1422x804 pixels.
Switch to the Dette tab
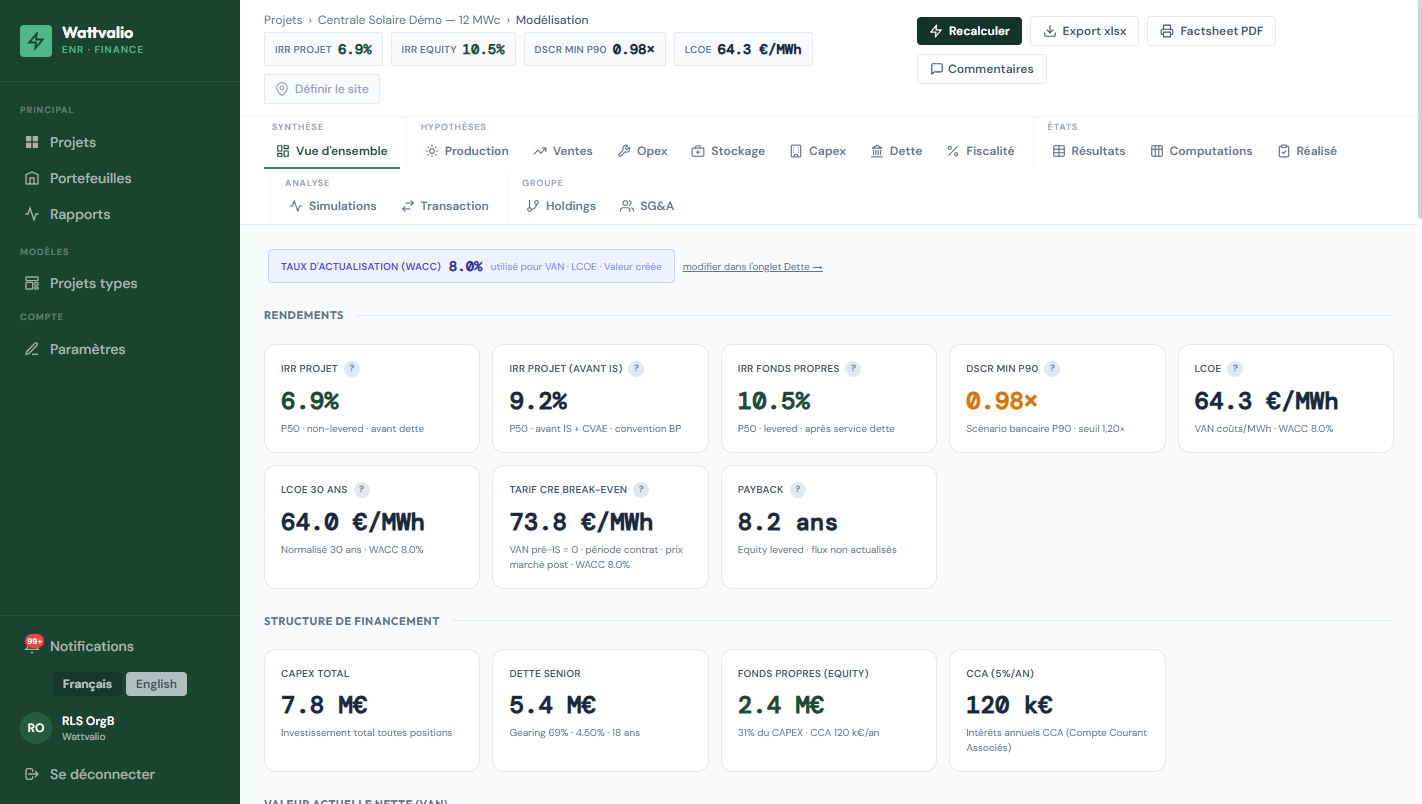point(896,151)
